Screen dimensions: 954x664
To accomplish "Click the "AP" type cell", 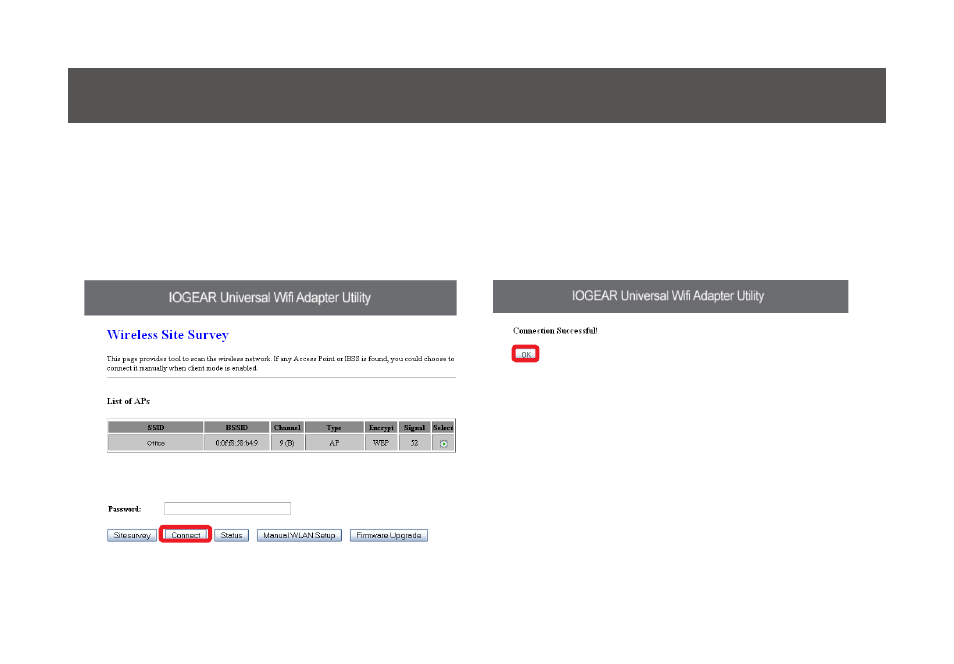I will [x=334, y=443].
